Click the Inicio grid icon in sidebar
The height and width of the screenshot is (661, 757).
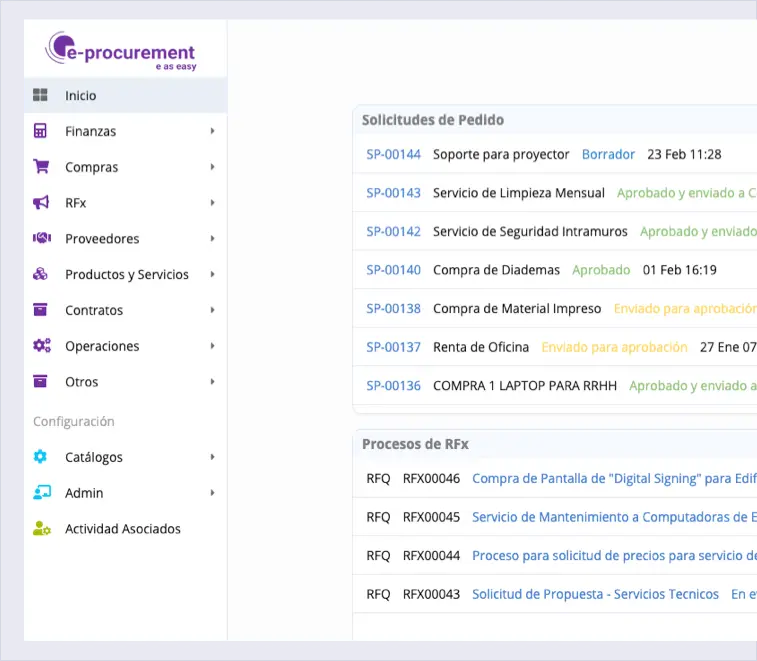coord(41,96)
